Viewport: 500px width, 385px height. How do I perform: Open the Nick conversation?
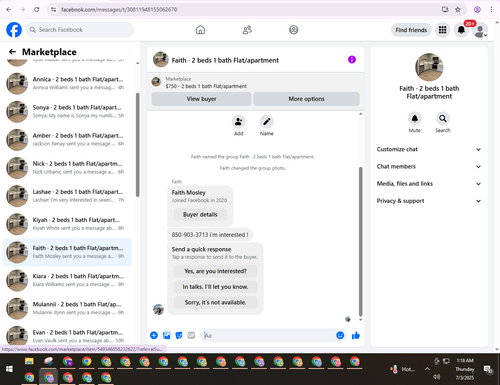coord(67,168)
